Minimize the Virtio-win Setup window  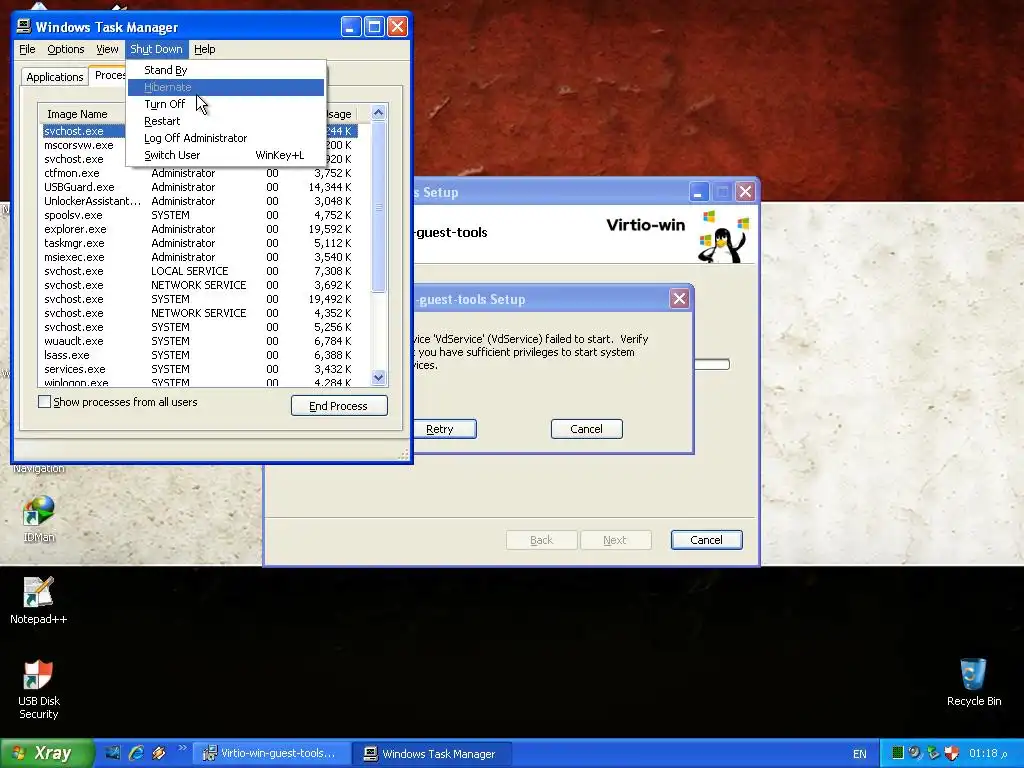[699, 192]
